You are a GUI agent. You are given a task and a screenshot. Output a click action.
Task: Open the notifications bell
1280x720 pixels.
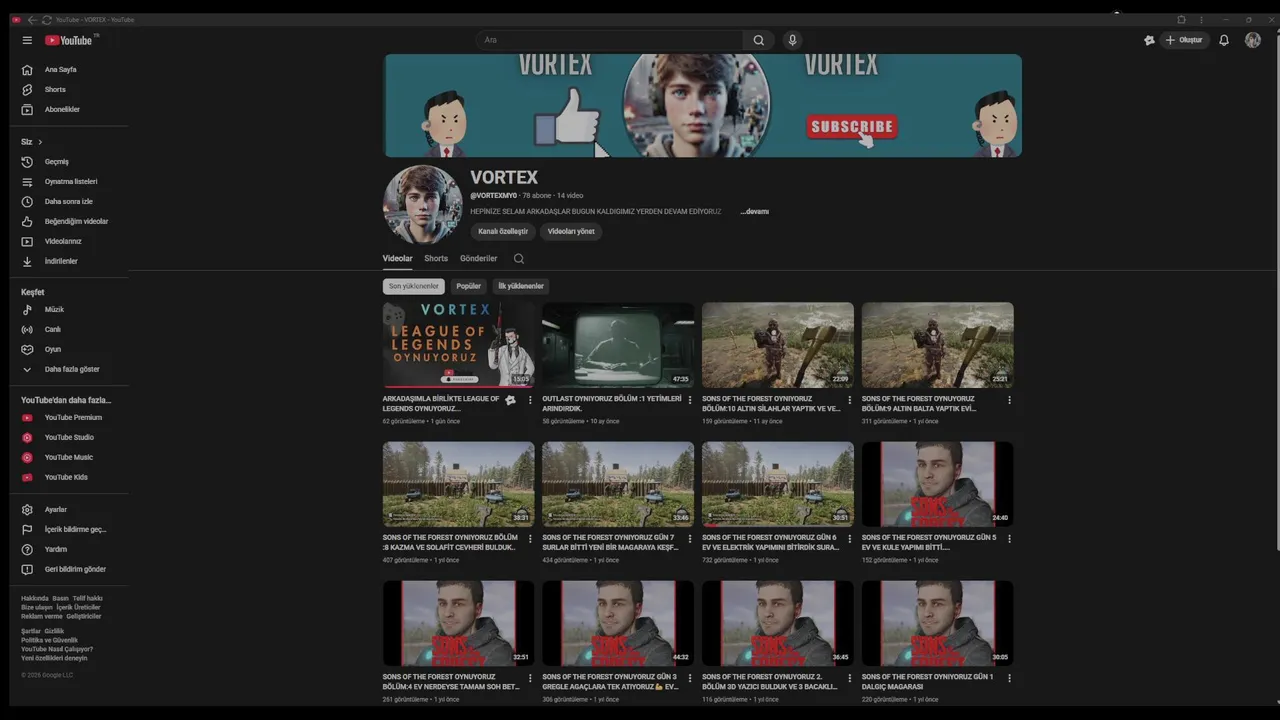(x=1223, y=40)
